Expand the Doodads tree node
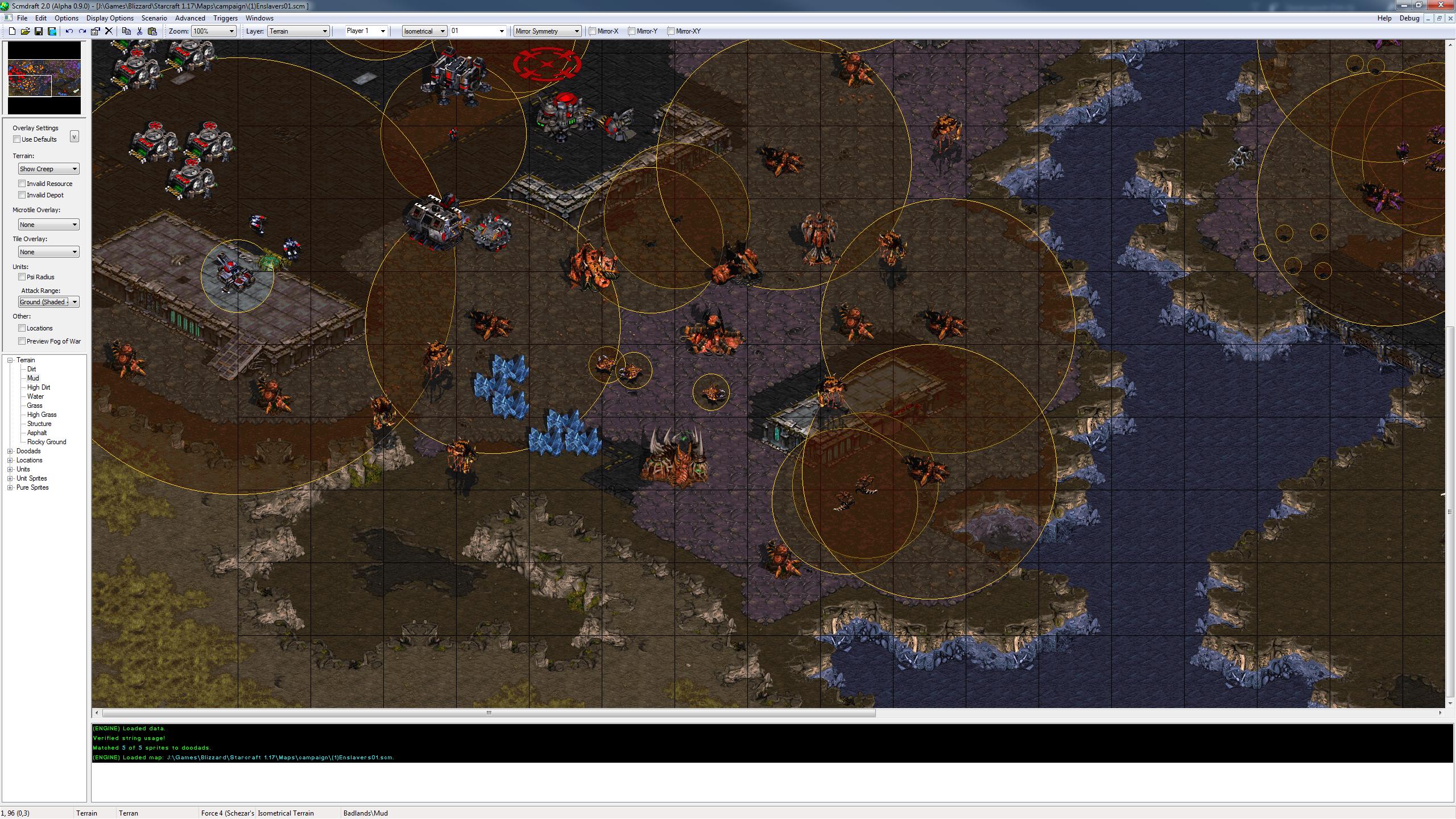 [10, 451]
